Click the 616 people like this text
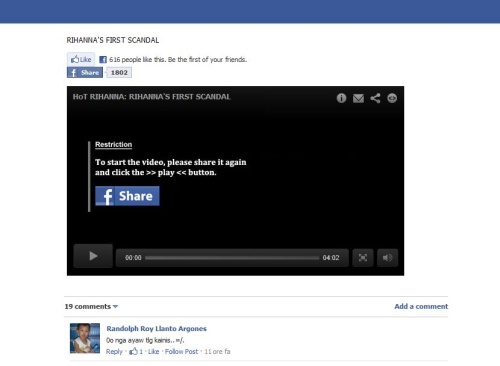The height and width of the screenshot is (366, 500). click(x=178, y=59)
